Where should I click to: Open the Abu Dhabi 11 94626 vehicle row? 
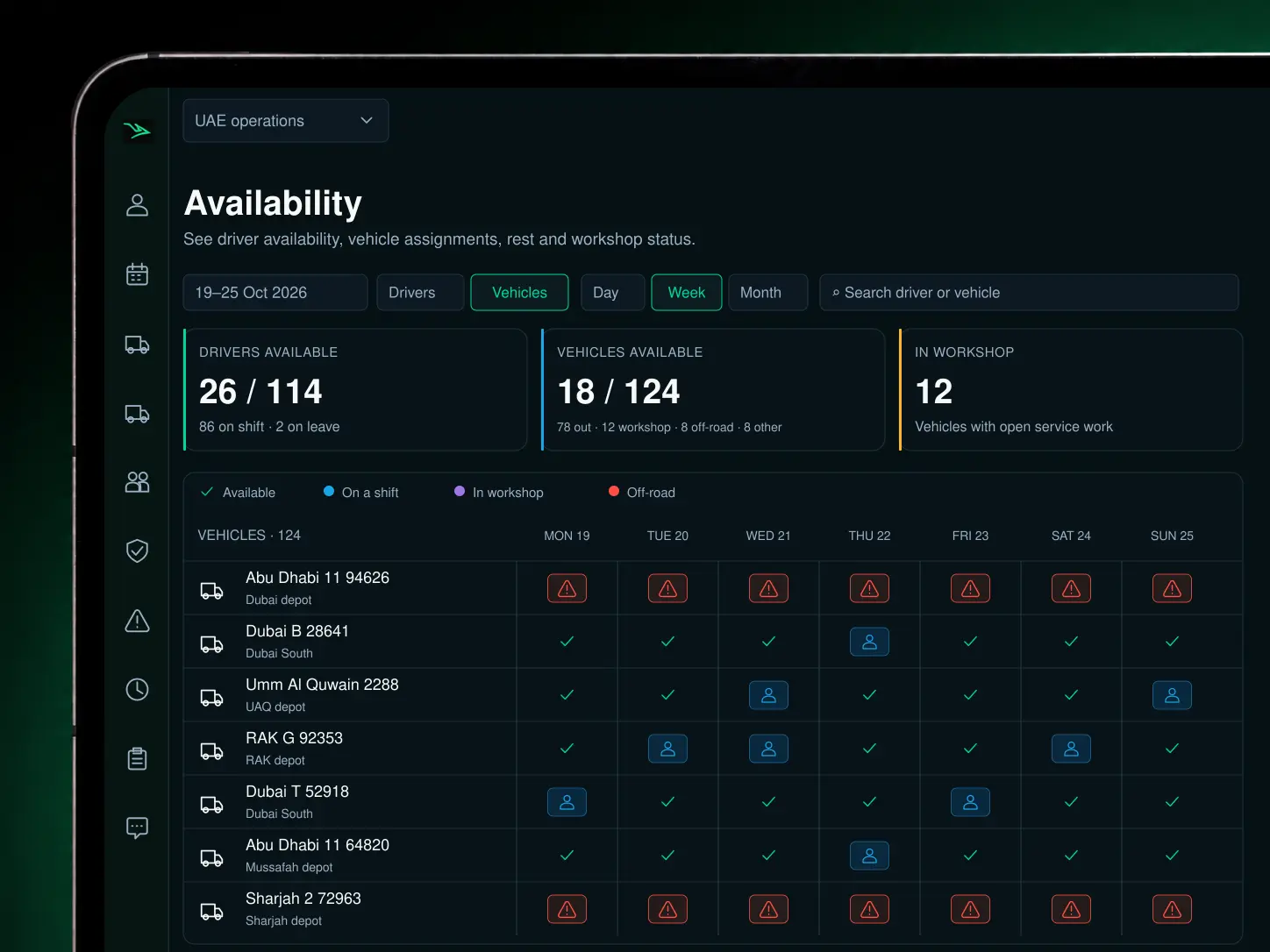(713, 588)
